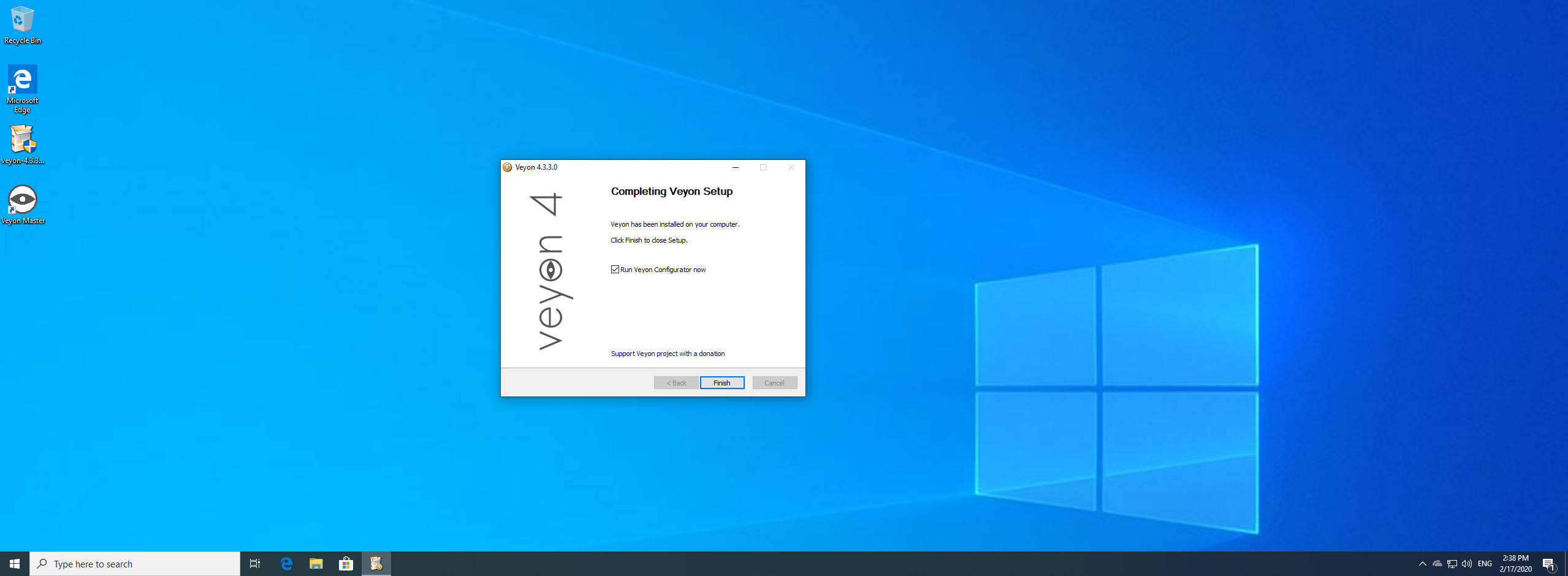Click the Type here to search box

[x=135, y=564]
